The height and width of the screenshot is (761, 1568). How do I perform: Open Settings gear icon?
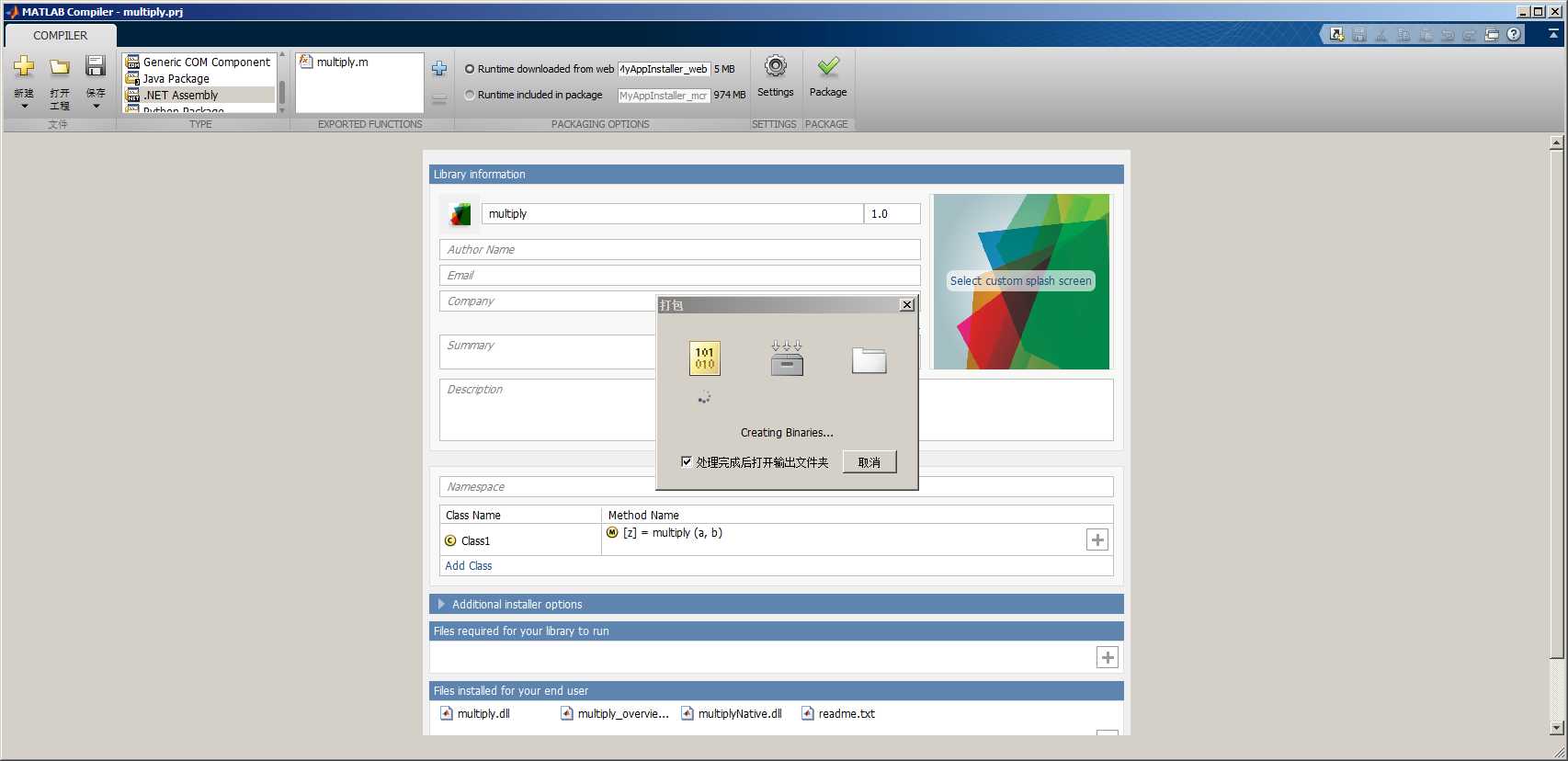pos(776,67)
